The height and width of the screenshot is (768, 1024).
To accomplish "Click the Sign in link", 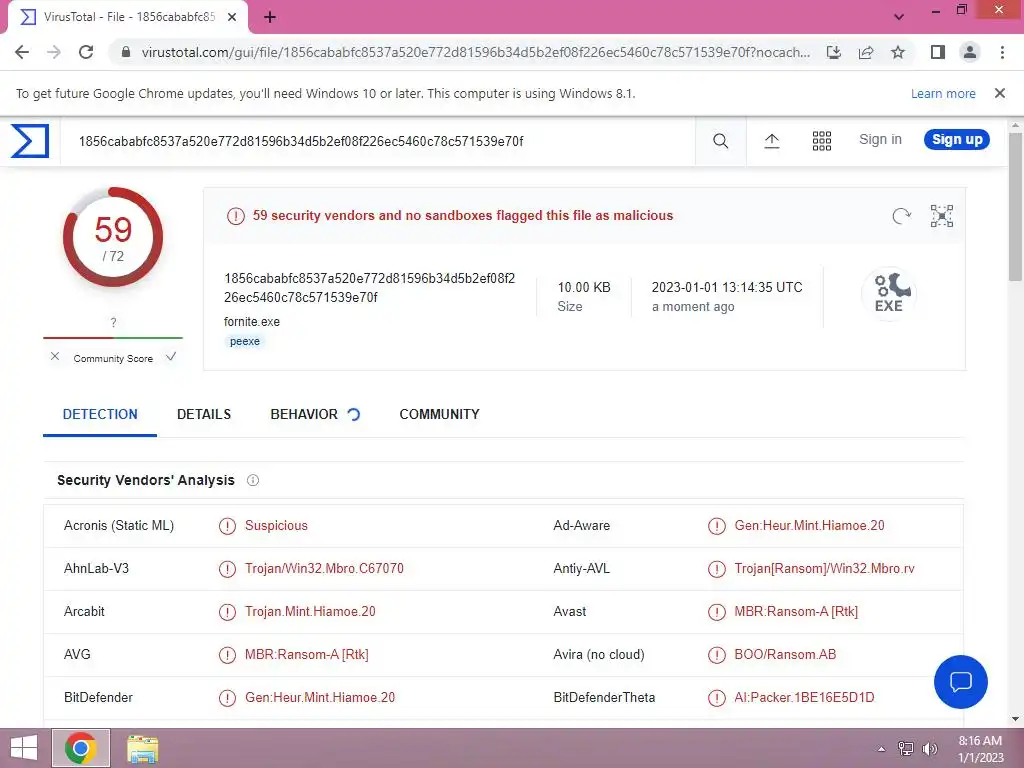I will click(880, 139).
